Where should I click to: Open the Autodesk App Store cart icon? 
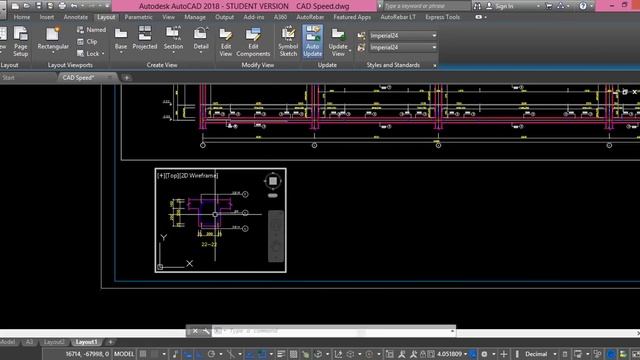tap(549, 6)
